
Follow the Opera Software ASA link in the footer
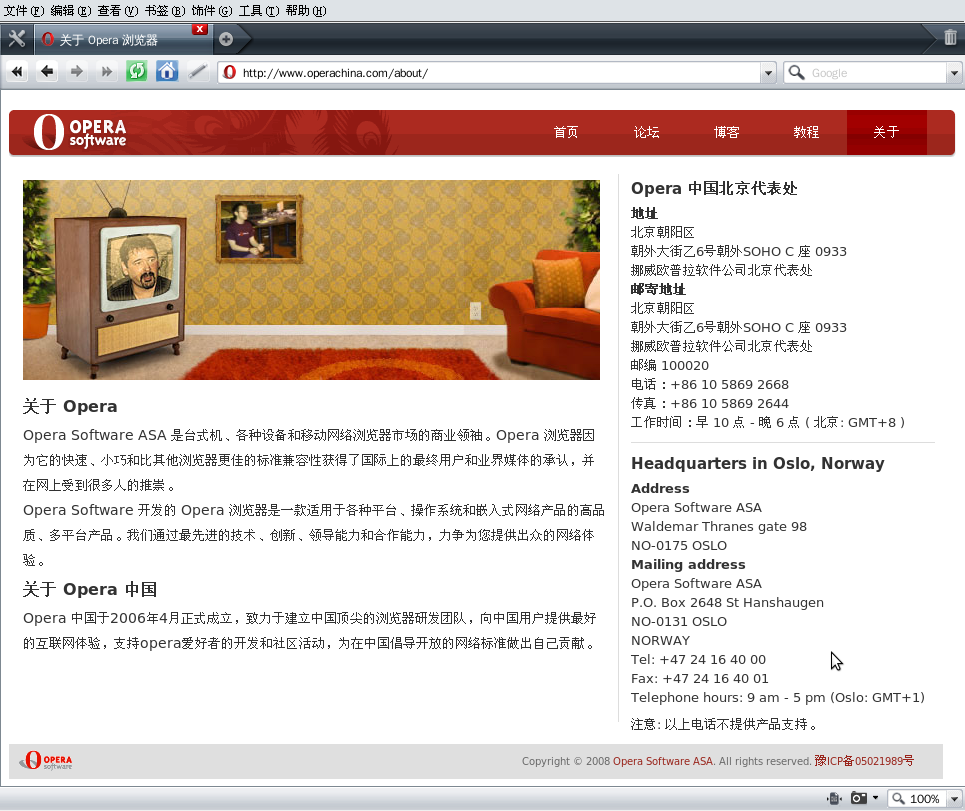point(662,761)
